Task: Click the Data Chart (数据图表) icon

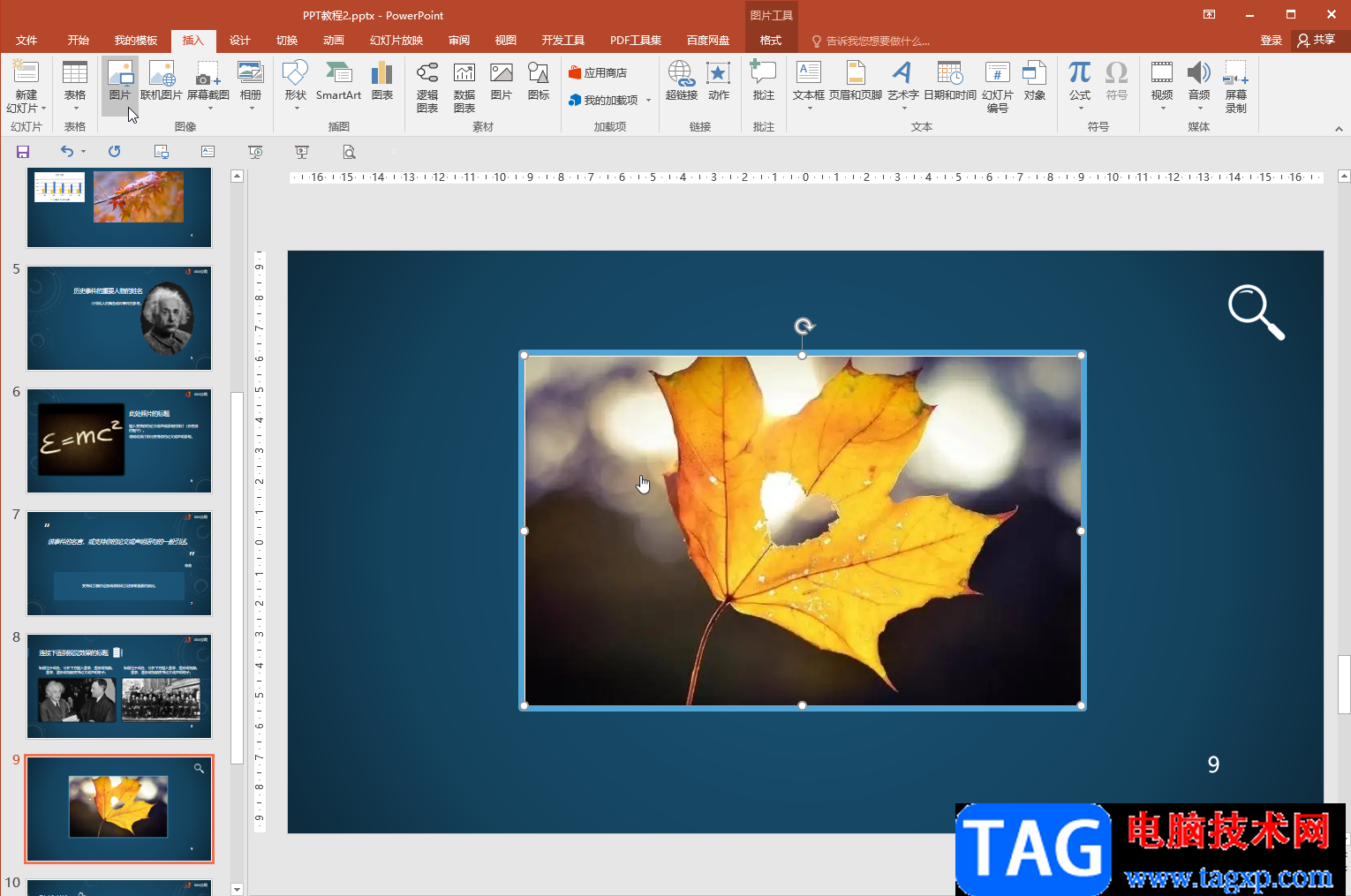Action: [464, 73]
